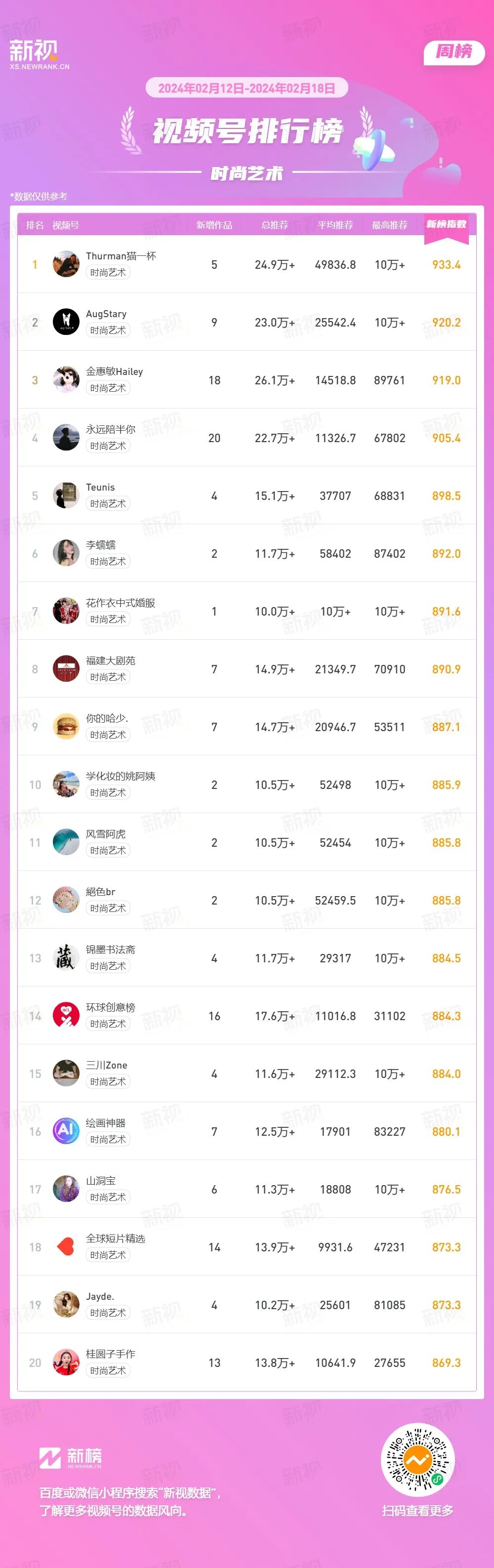Click the date range 2024年02月12日-02月18日 pill
Viewport: 494px width, 1568px height.
click(247, 88)
